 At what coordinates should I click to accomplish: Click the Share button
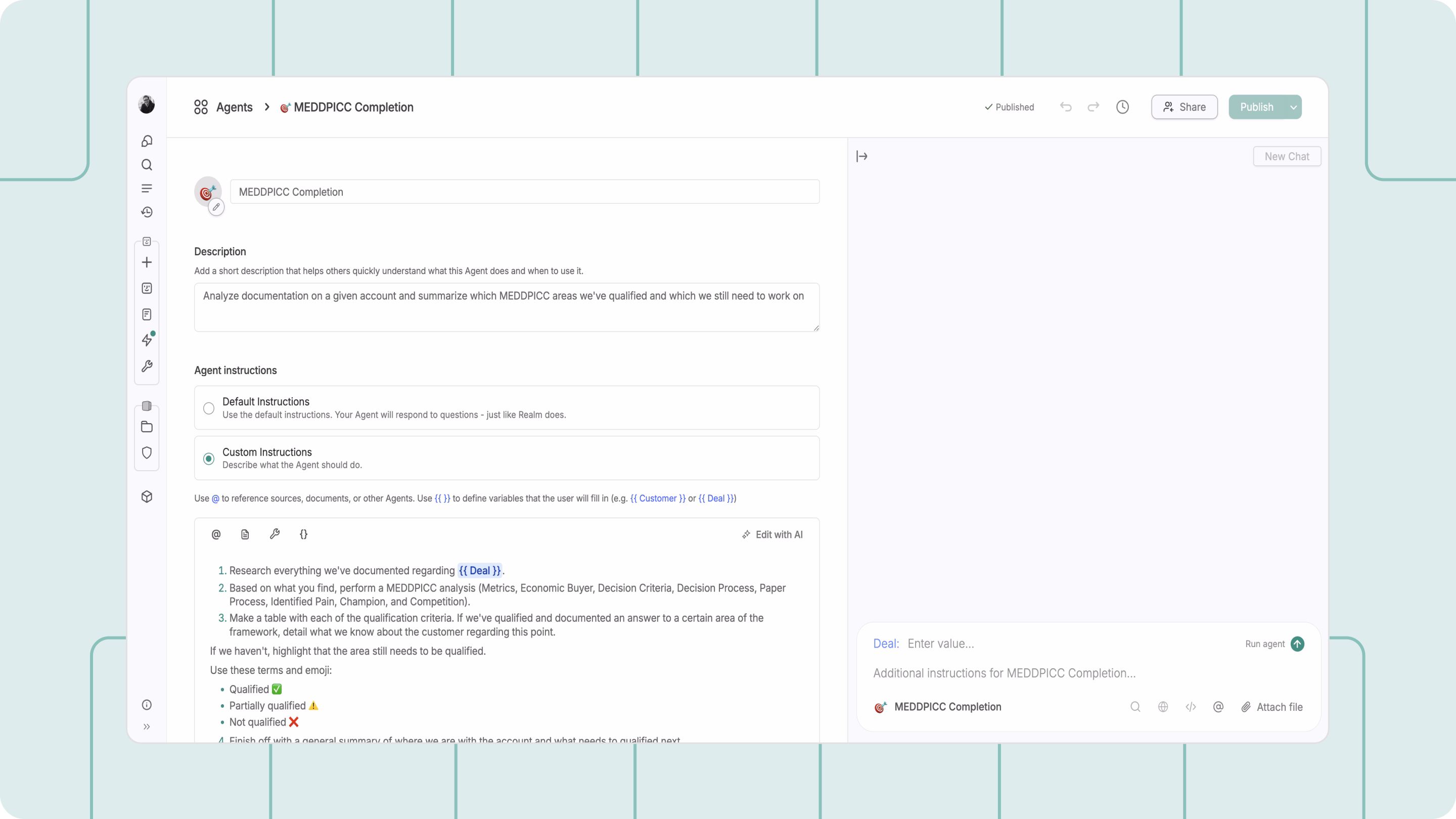pyautogui.click(x=1184, y=107)
